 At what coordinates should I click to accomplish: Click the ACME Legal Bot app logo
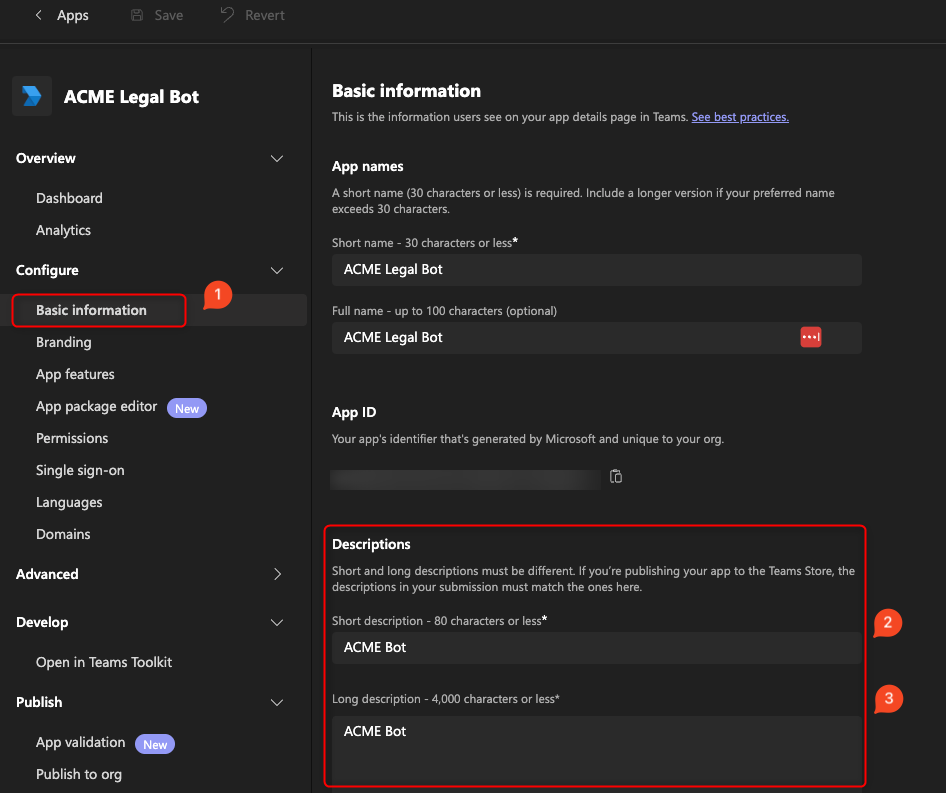[x=32, y=96]
